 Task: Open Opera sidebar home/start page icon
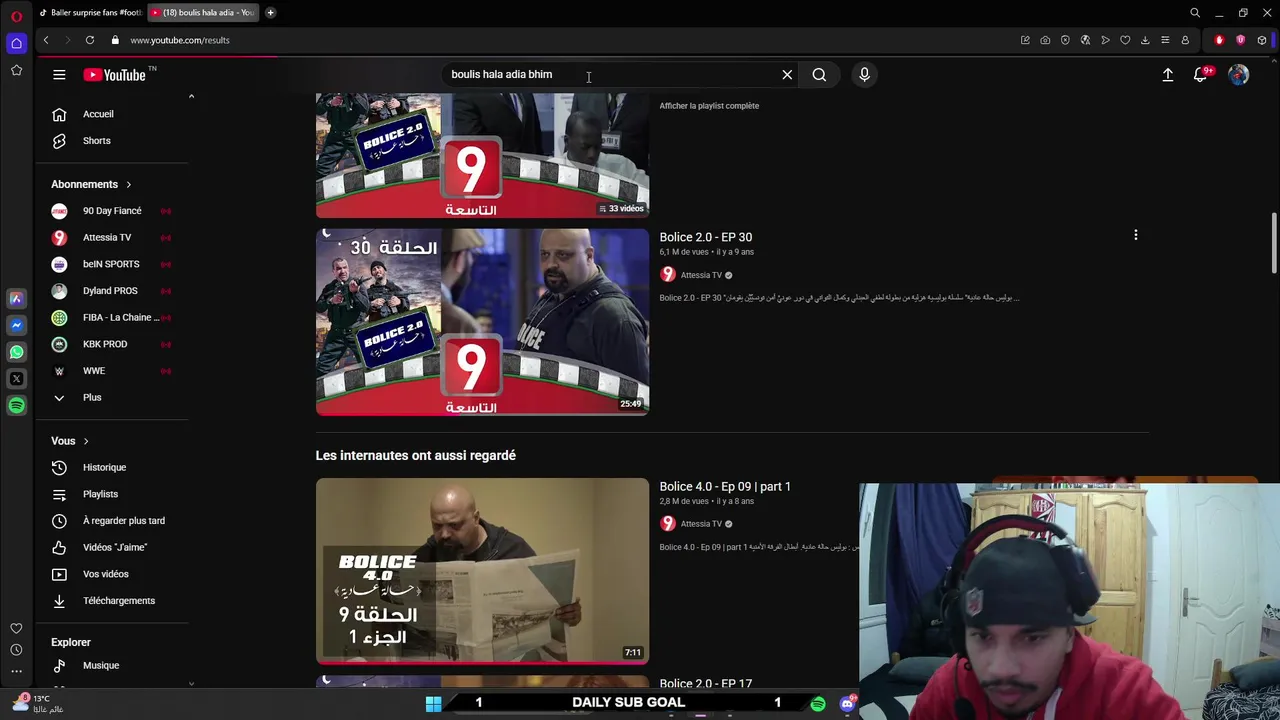(16, 43)
